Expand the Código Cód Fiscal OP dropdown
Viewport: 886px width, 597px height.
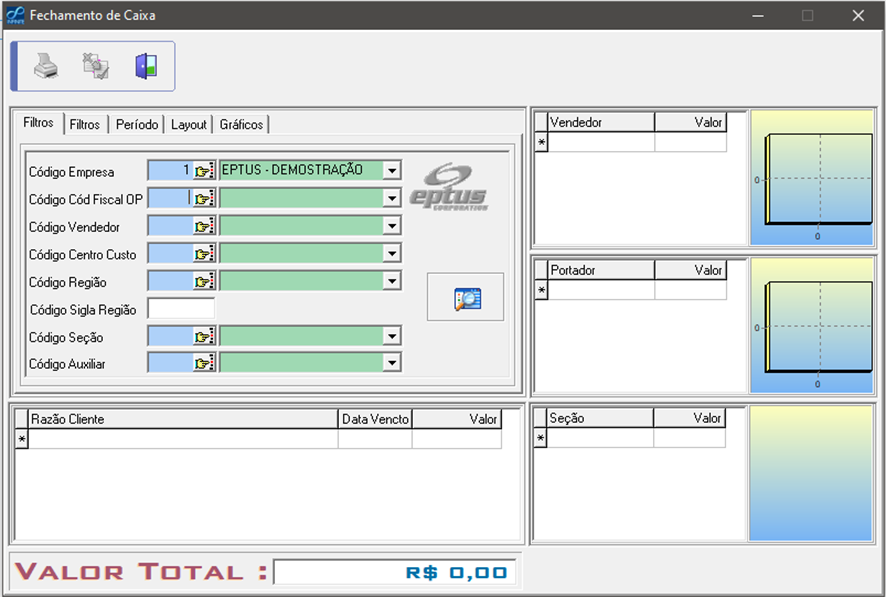(392, 199)
